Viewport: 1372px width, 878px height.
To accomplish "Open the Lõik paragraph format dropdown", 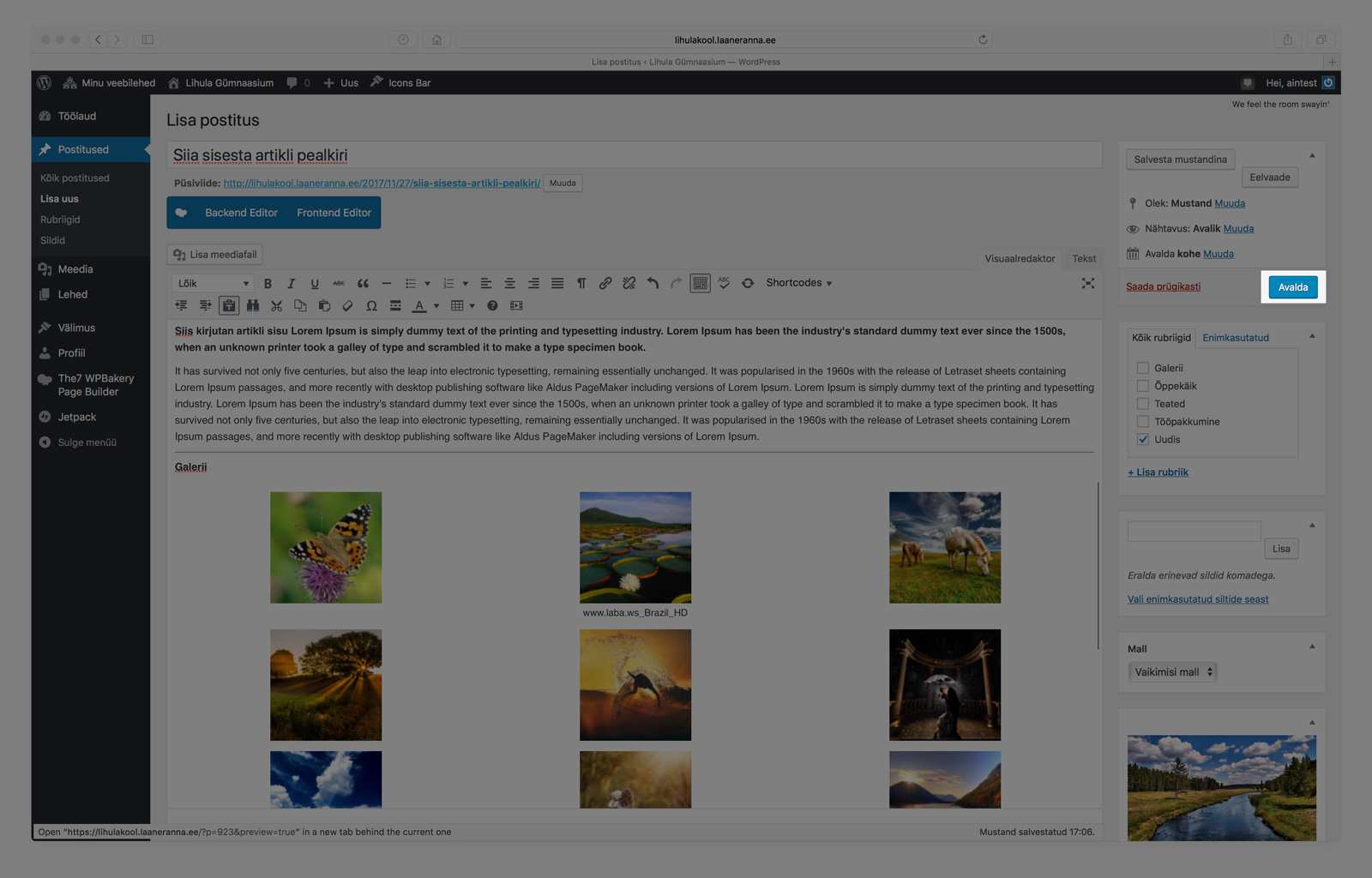I will (x=213, y=284).
